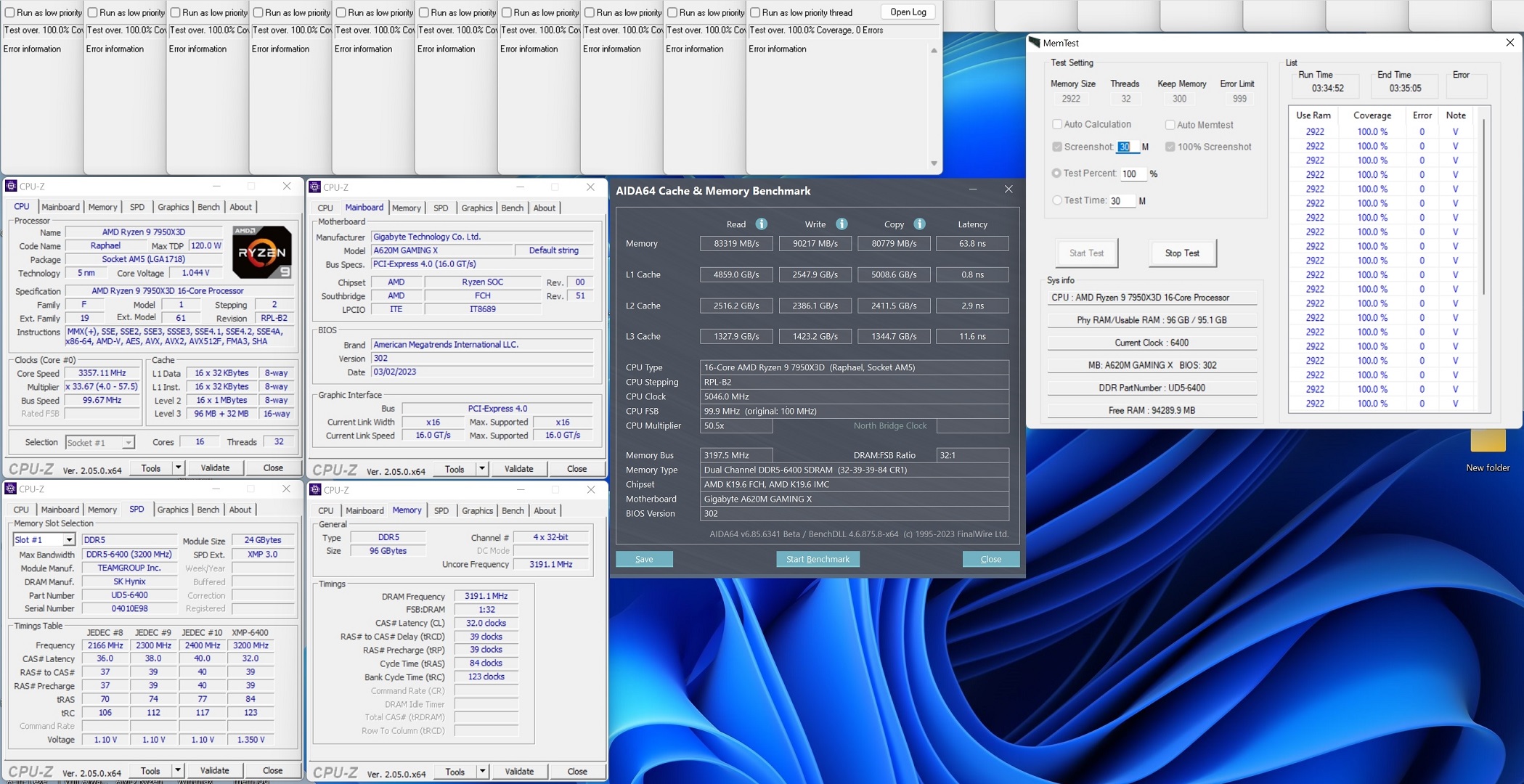1524x784 pixels.
Task: Click Start Test in MemTest
Action: (x=1086, y=253)
